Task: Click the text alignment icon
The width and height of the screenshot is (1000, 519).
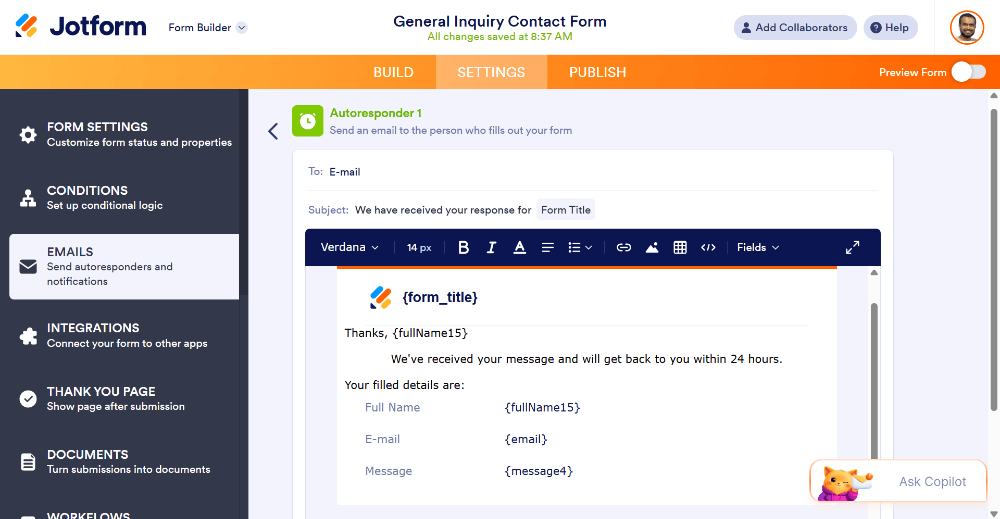Action: (547, 247)
